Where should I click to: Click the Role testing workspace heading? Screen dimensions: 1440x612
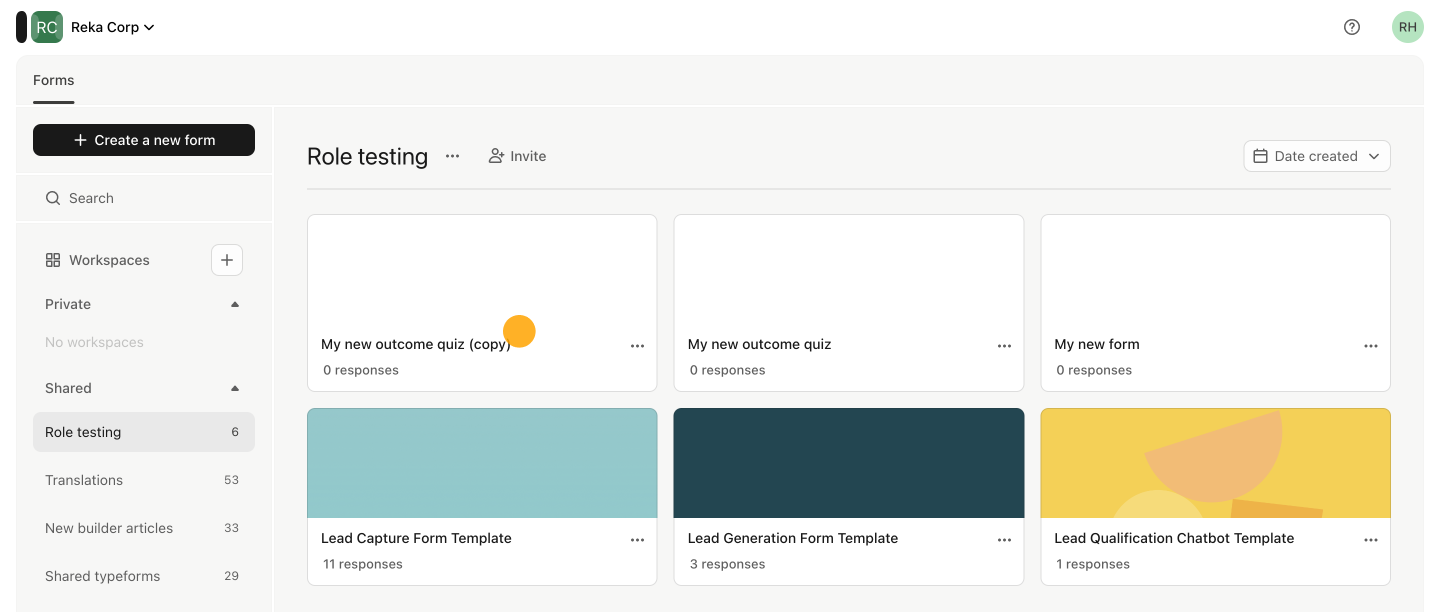pos(368,156)
